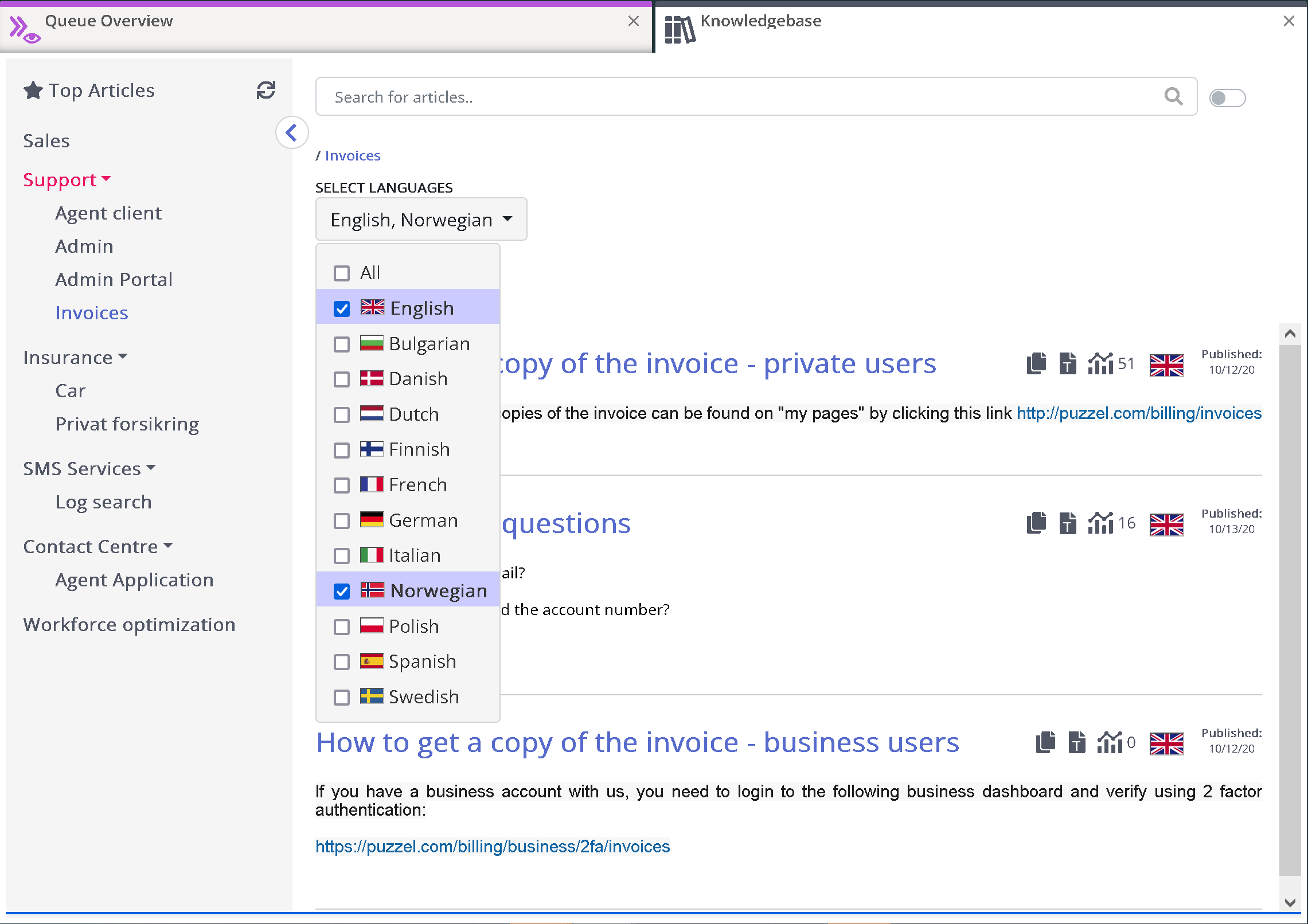View stats icon for the business users article
1308x924 pixels.
click(x=1110, y=742)
